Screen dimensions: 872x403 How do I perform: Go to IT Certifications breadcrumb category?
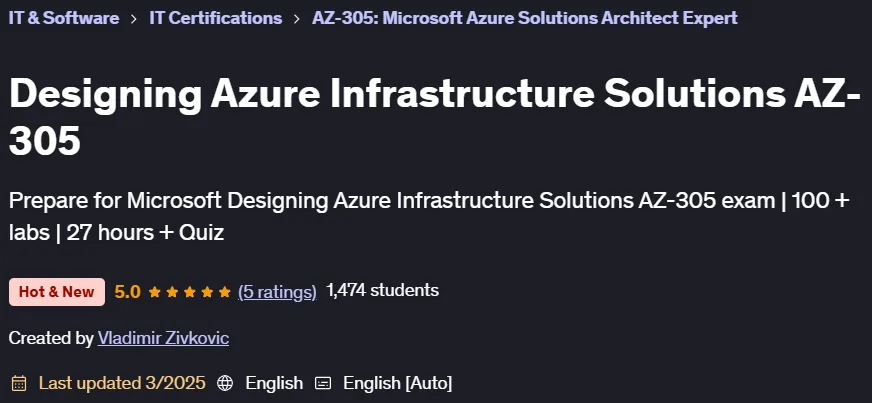(216, 18)
